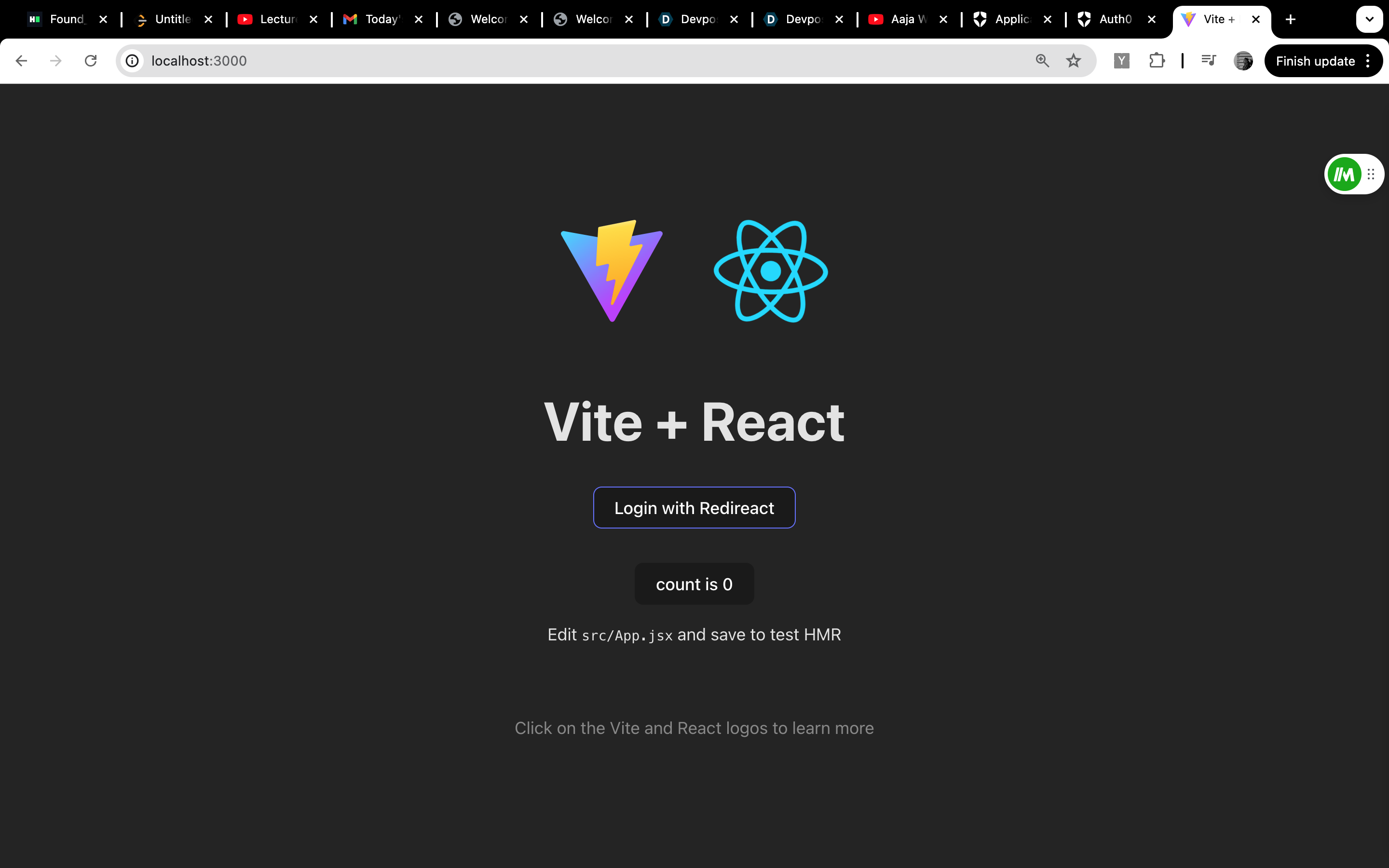1389x868 pixels.
Task: Click the zoom magnifier icon in address bar
Action: pos(1042,61)
